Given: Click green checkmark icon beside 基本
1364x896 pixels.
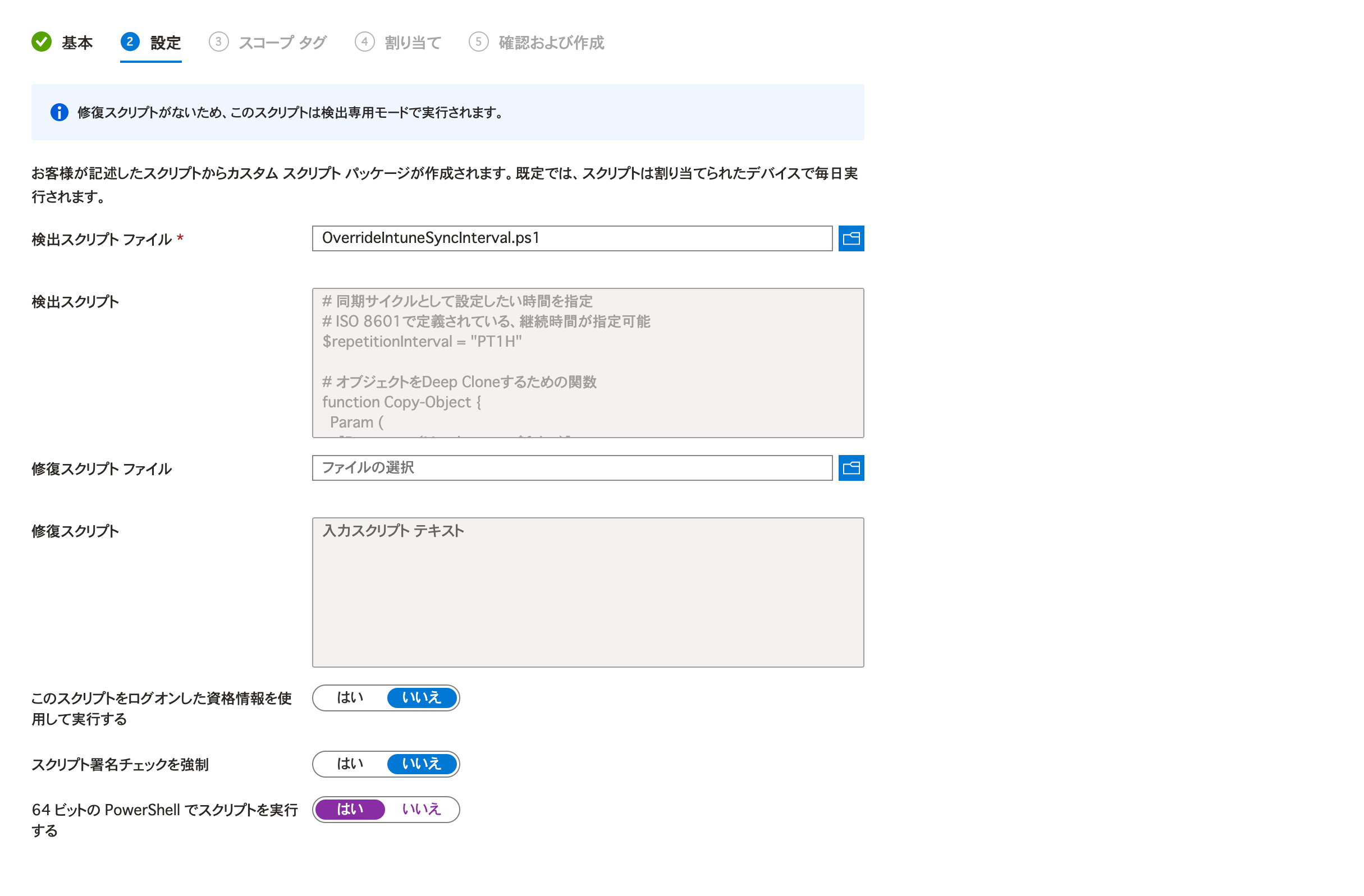Looking at the screenshot, I should coord(42,42).
